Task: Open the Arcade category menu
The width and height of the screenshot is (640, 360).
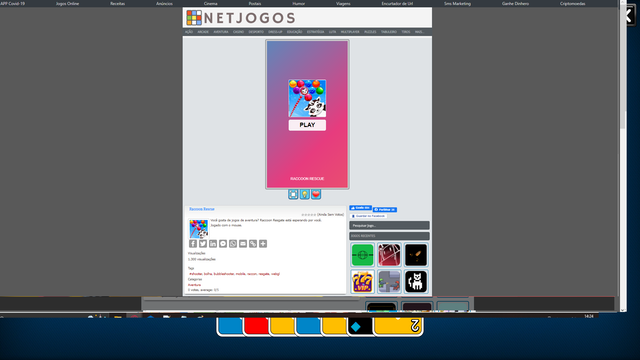Action: [x=203, y=32]
